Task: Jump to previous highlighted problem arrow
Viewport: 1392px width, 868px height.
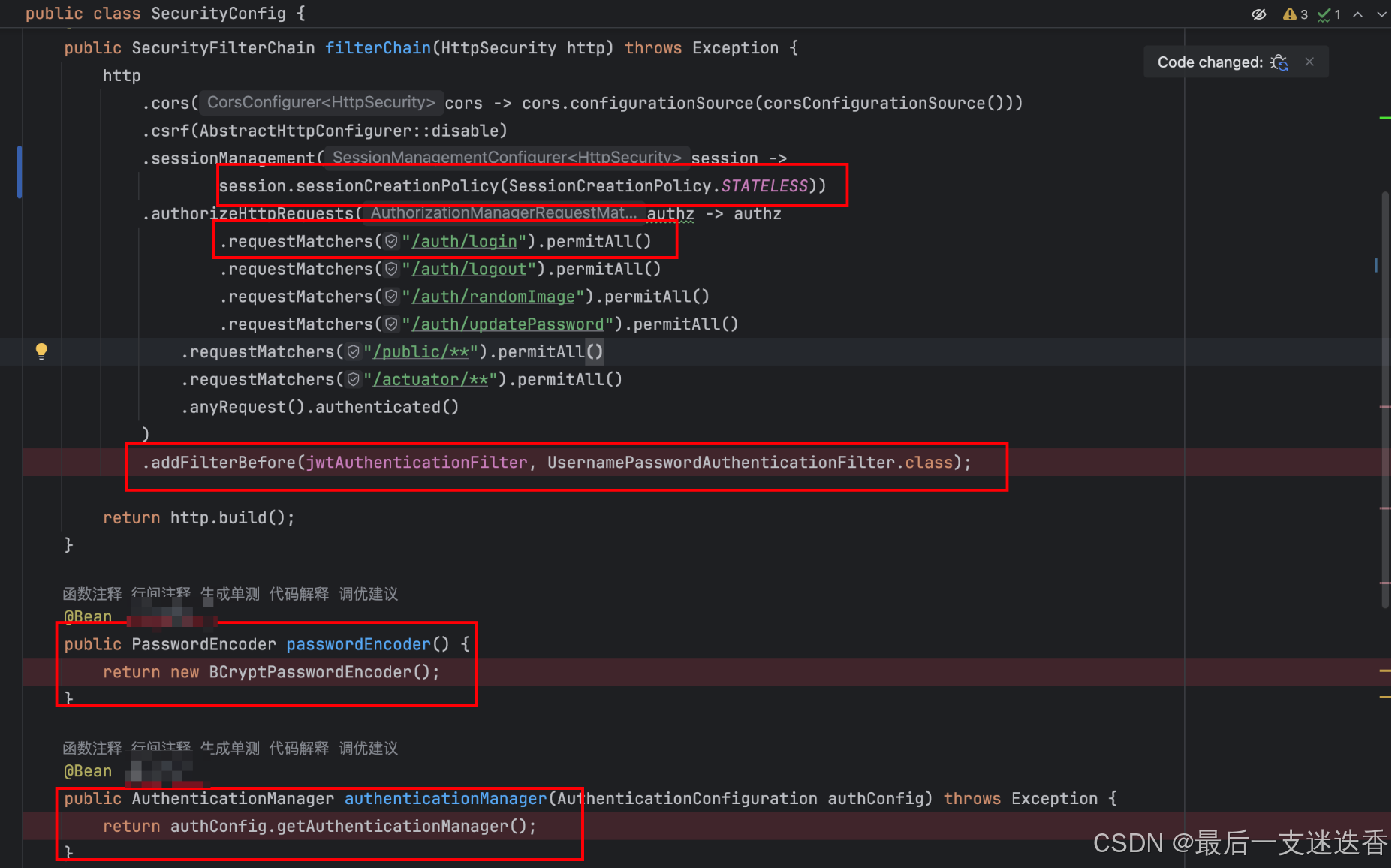Action: (x=1358, y=14)
